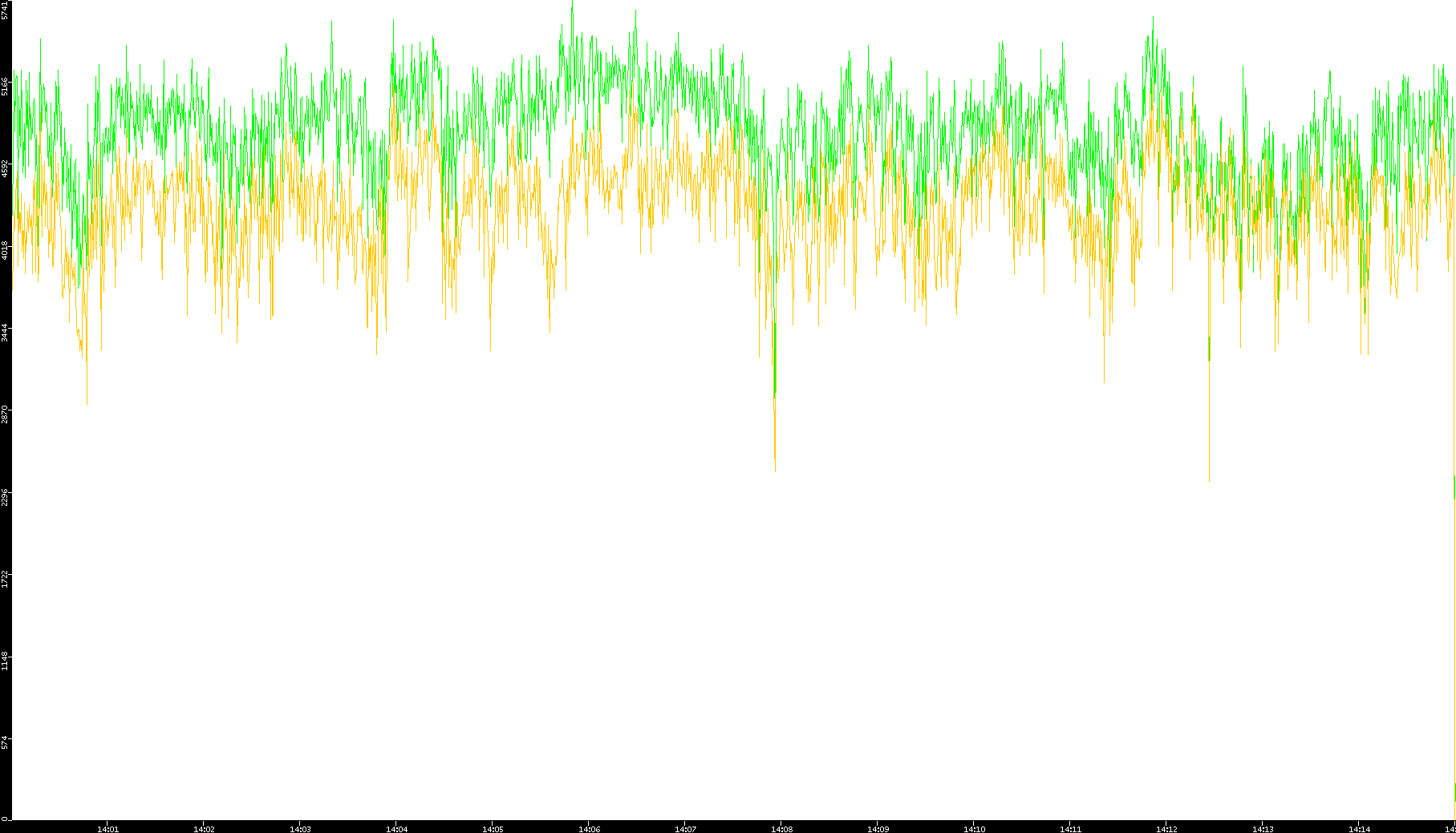Click the highest green peak just before 14:06
The image size is (1456, 833).
572,5
